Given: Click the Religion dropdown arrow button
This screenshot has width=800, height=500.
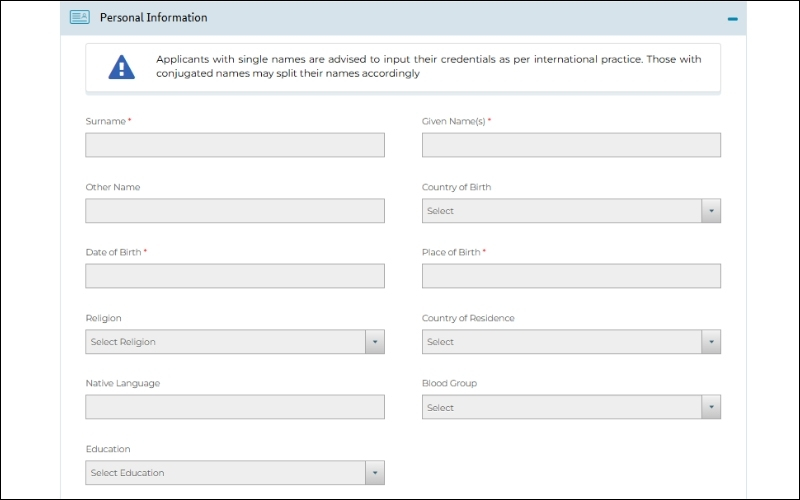Looking at the screenshot, I should 375,342.
